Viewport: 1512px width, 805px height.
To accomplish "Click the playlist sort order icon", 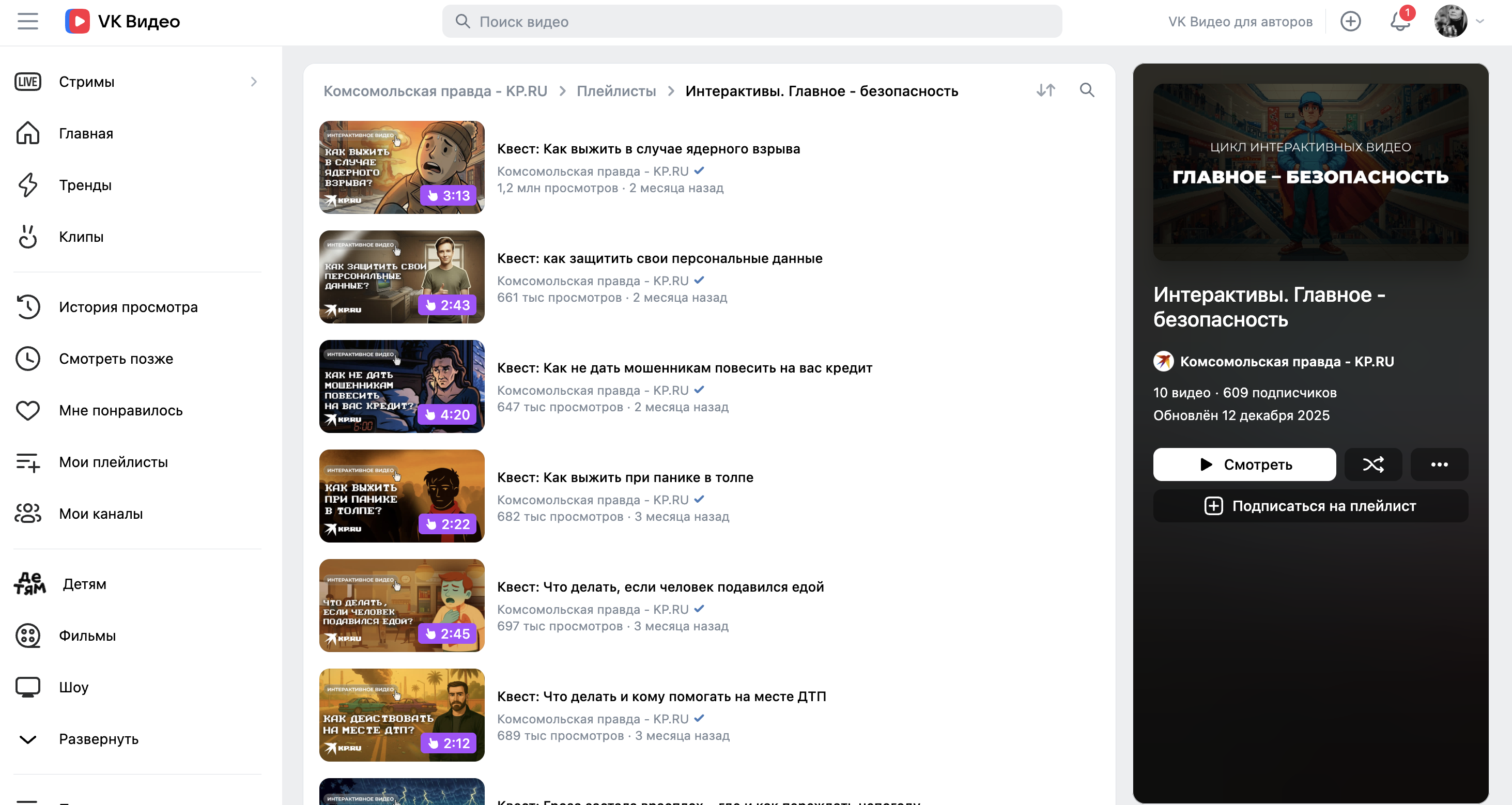I will (1045, 90).
